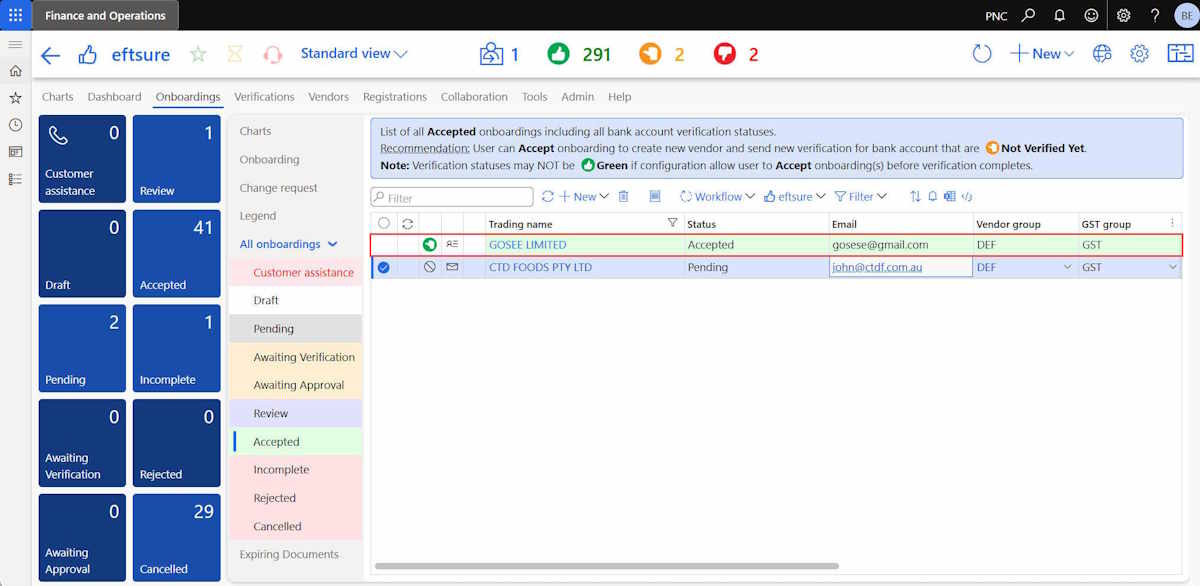Click the green thumbs-up 291 indicator
The image size is (1200, 586).
579,54
